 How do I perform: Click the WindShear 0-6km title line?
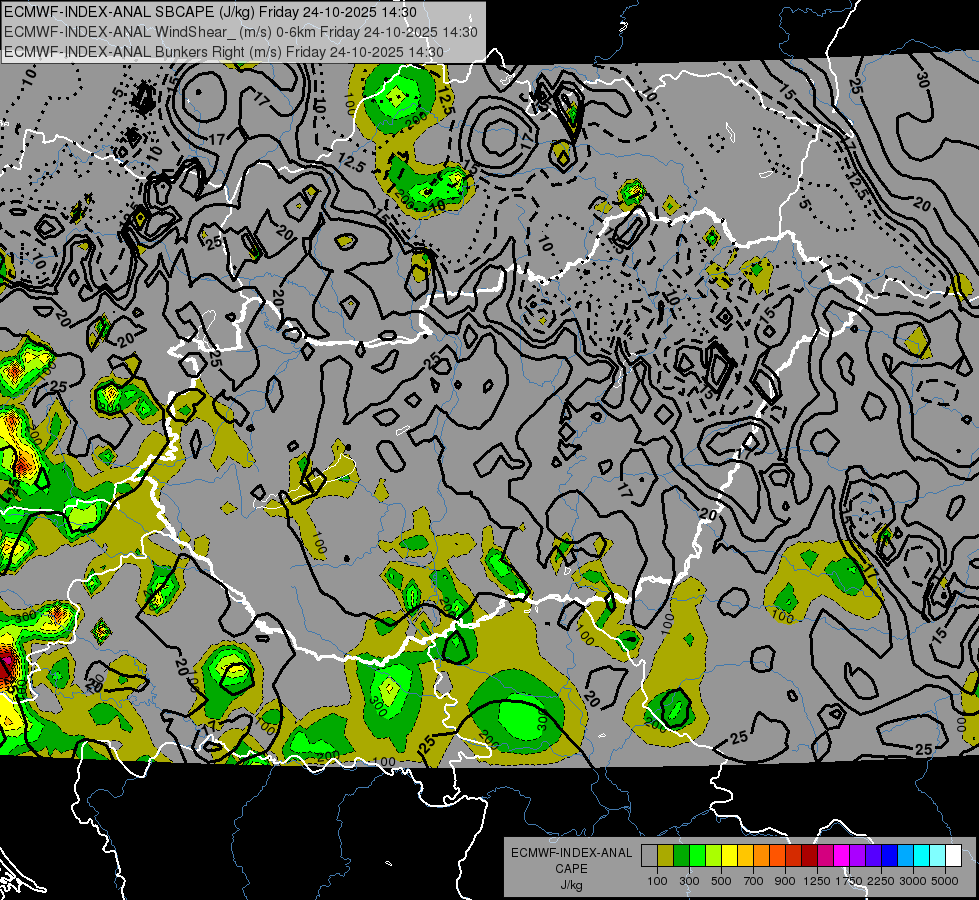coord(240,31)
